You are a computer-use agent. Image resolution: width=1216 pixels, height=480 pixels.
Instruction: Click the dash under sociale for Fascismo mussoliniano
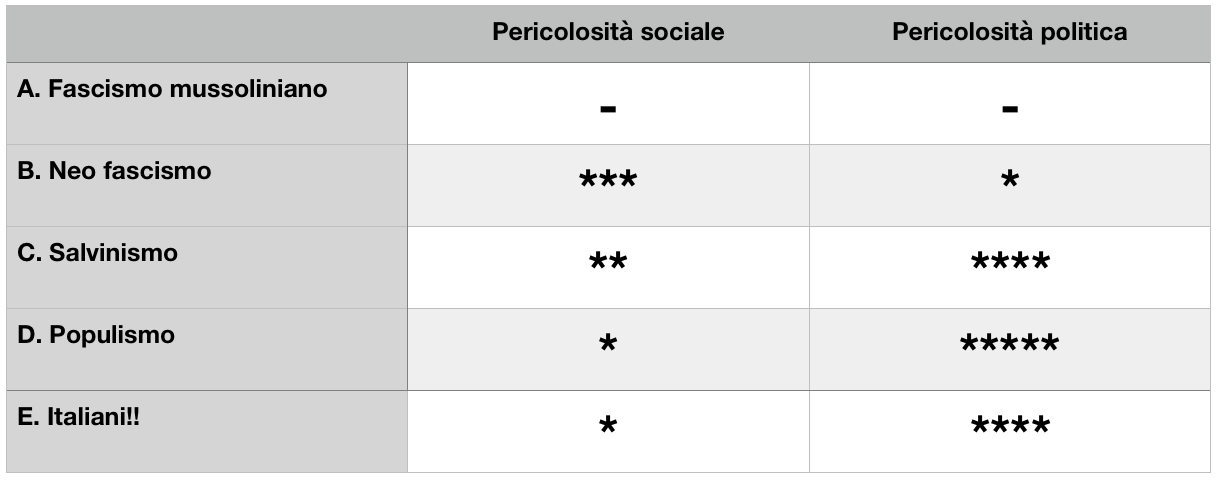click(x=608, y=107)
